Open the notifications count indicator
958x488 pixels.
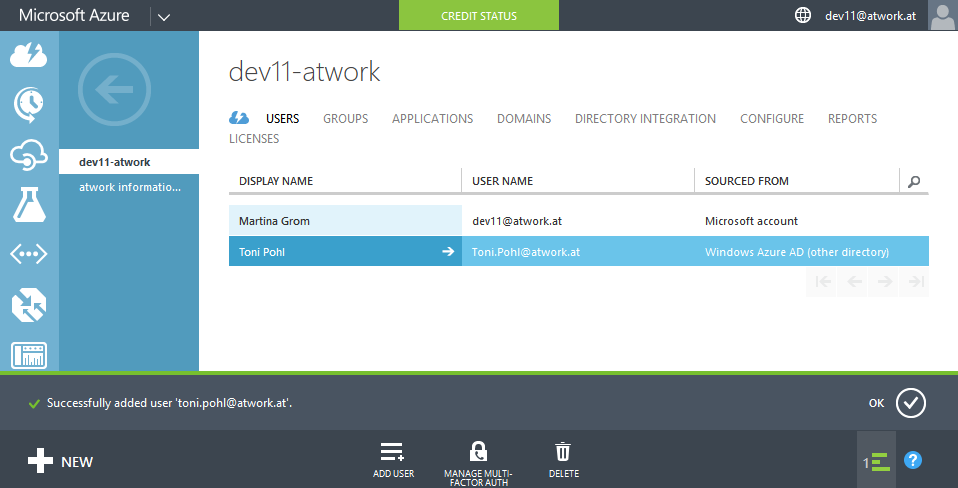pyautogui.click(x=876, y=461)
